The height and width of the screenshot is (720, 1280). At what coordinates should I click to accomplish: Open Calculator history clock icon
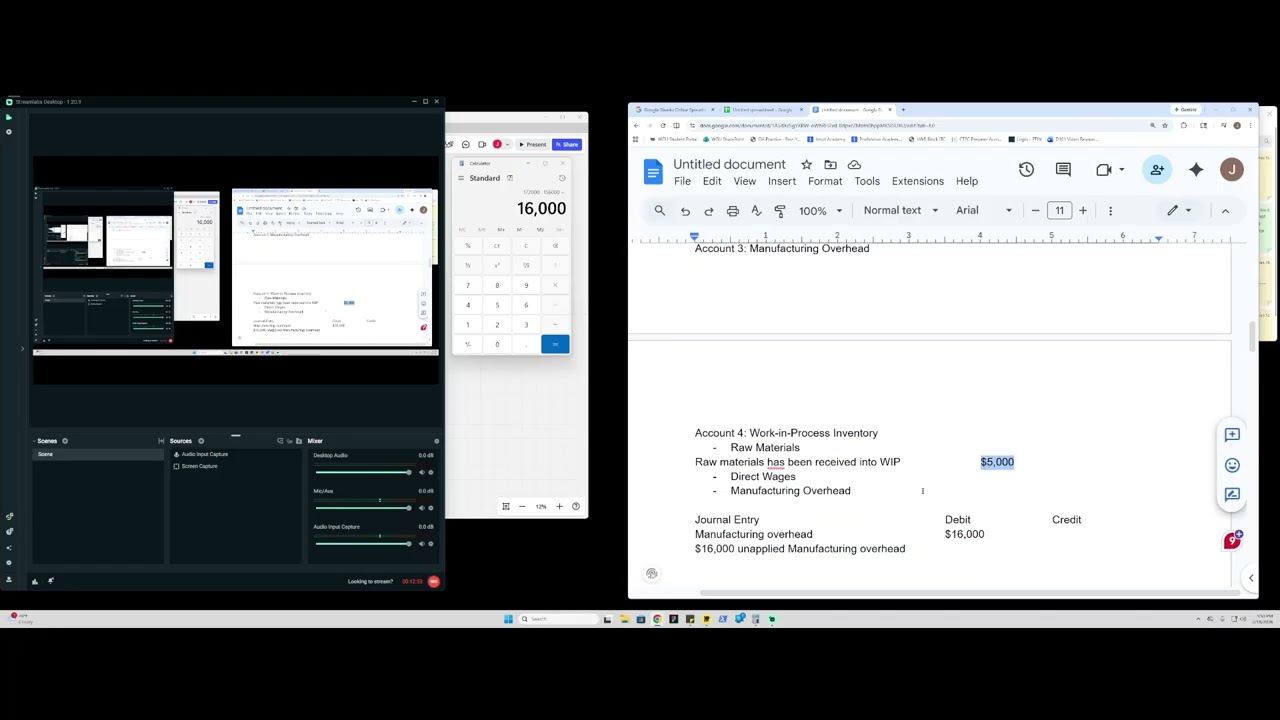(x=562, y=178)
